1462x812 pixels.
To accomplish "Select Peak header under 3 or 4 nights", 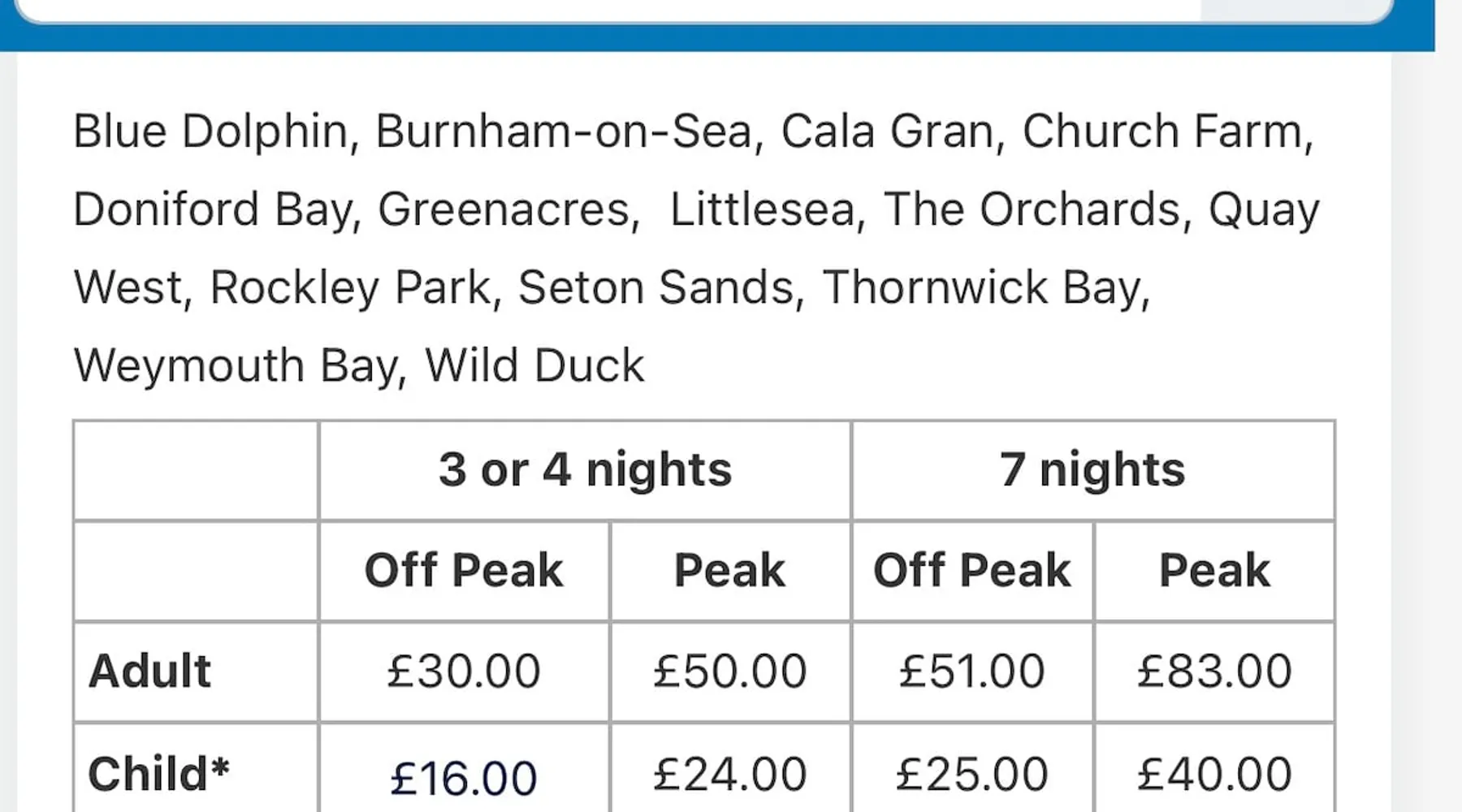I will 729,571.
